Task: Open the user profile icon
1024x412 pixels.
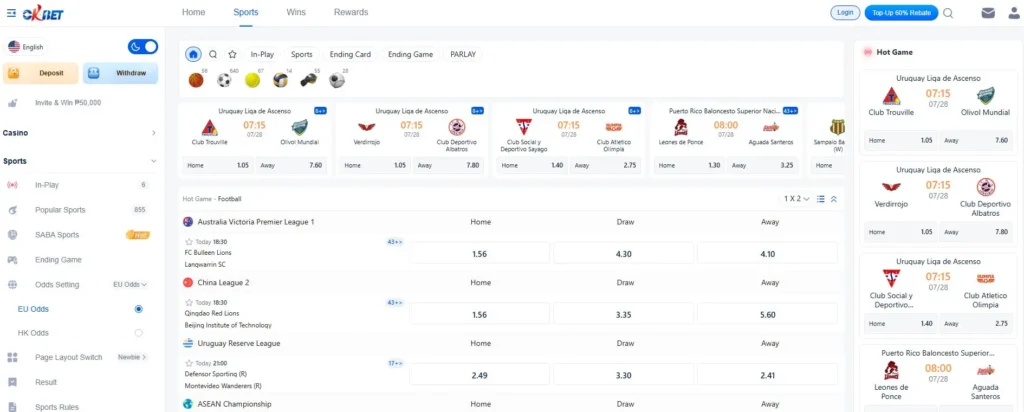Action: point(1013,12)
